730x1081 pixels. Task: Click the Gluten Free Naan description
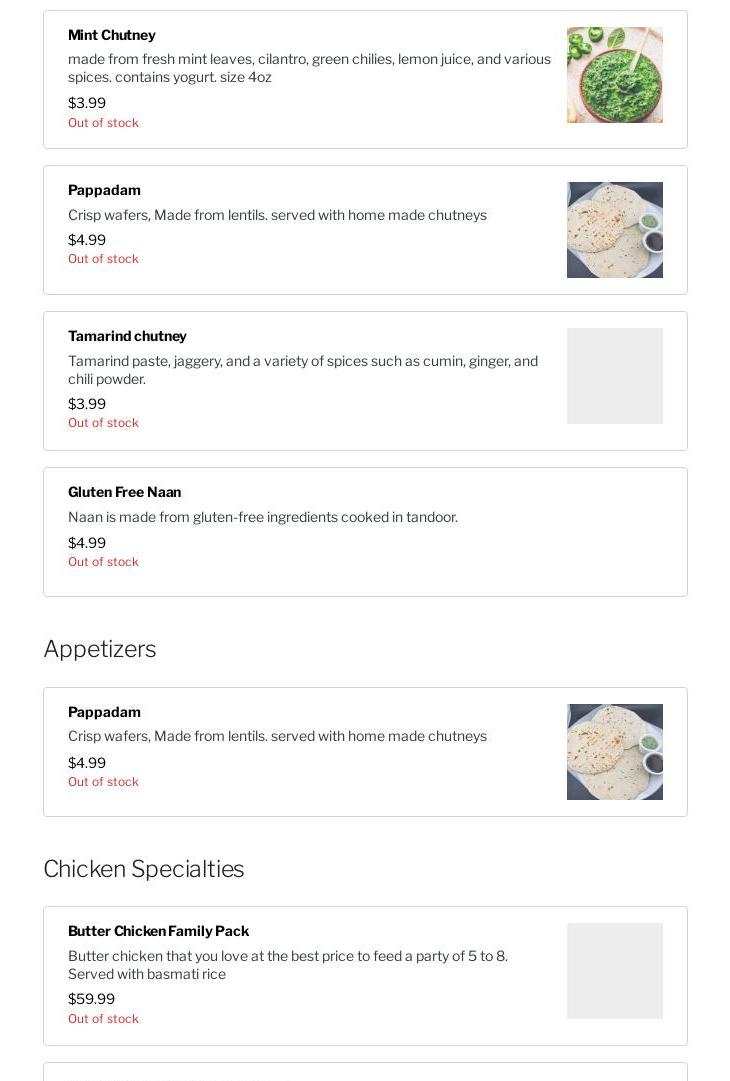click(x=263, y=517)
